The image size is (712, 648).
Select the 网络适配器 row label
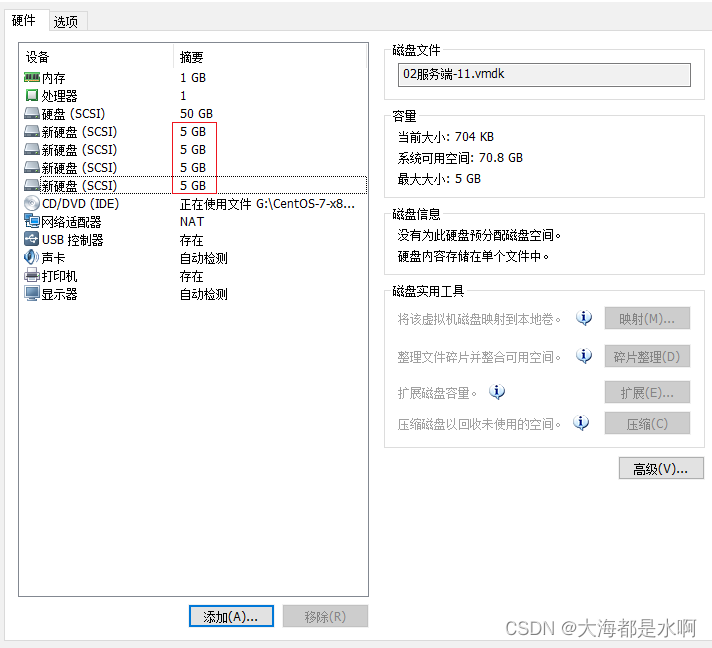[71, 222]
